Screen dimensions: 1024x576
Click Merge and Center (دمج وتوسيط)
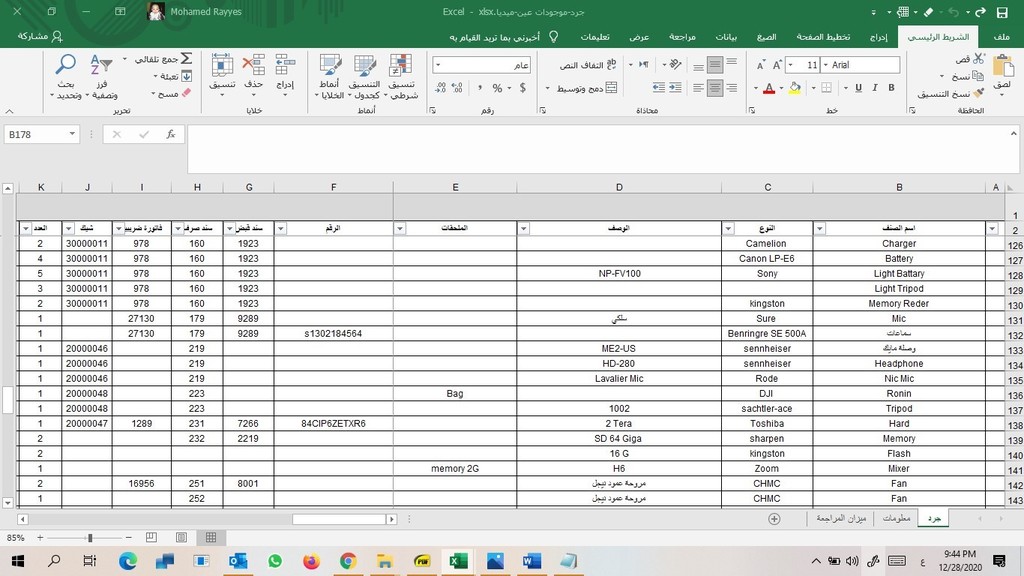click(586, 88)
